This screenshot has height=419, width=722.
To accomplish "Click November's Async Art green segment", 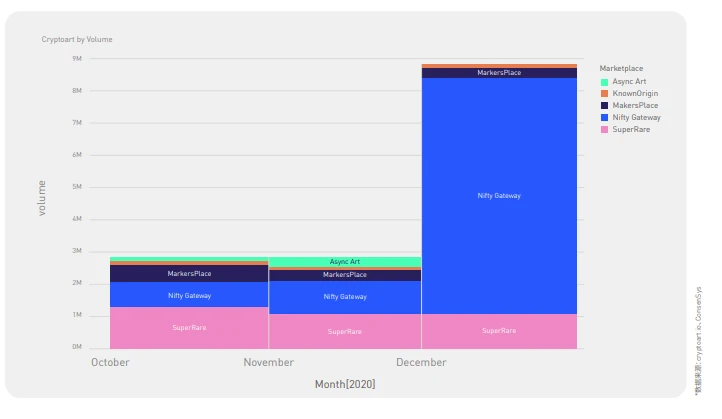I will pos(344,262).
